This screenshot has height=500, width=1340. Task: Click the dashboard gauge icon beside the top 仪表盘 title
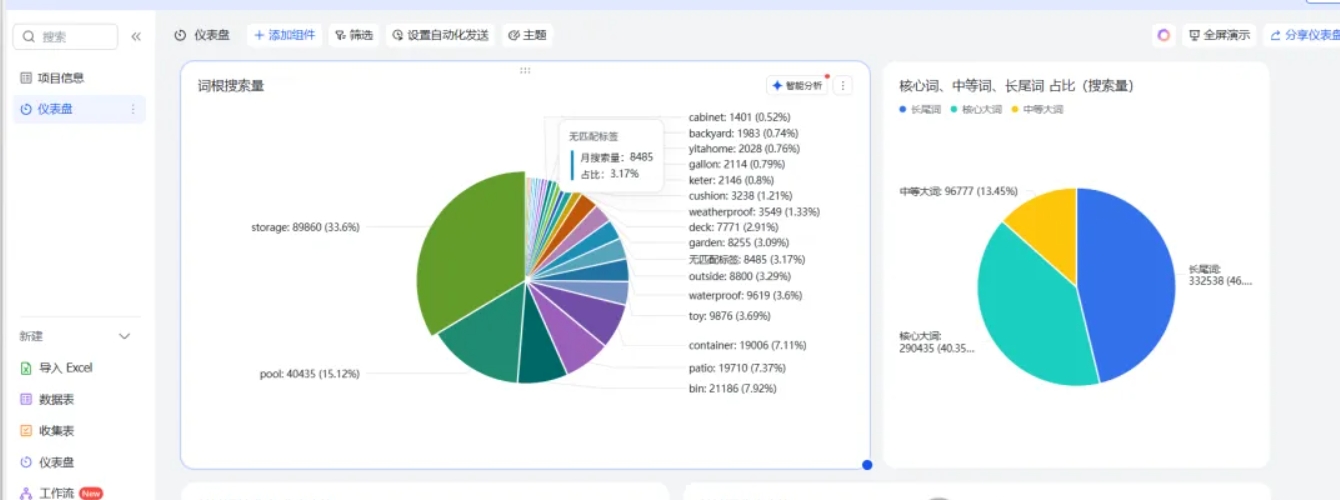point(180,35)
